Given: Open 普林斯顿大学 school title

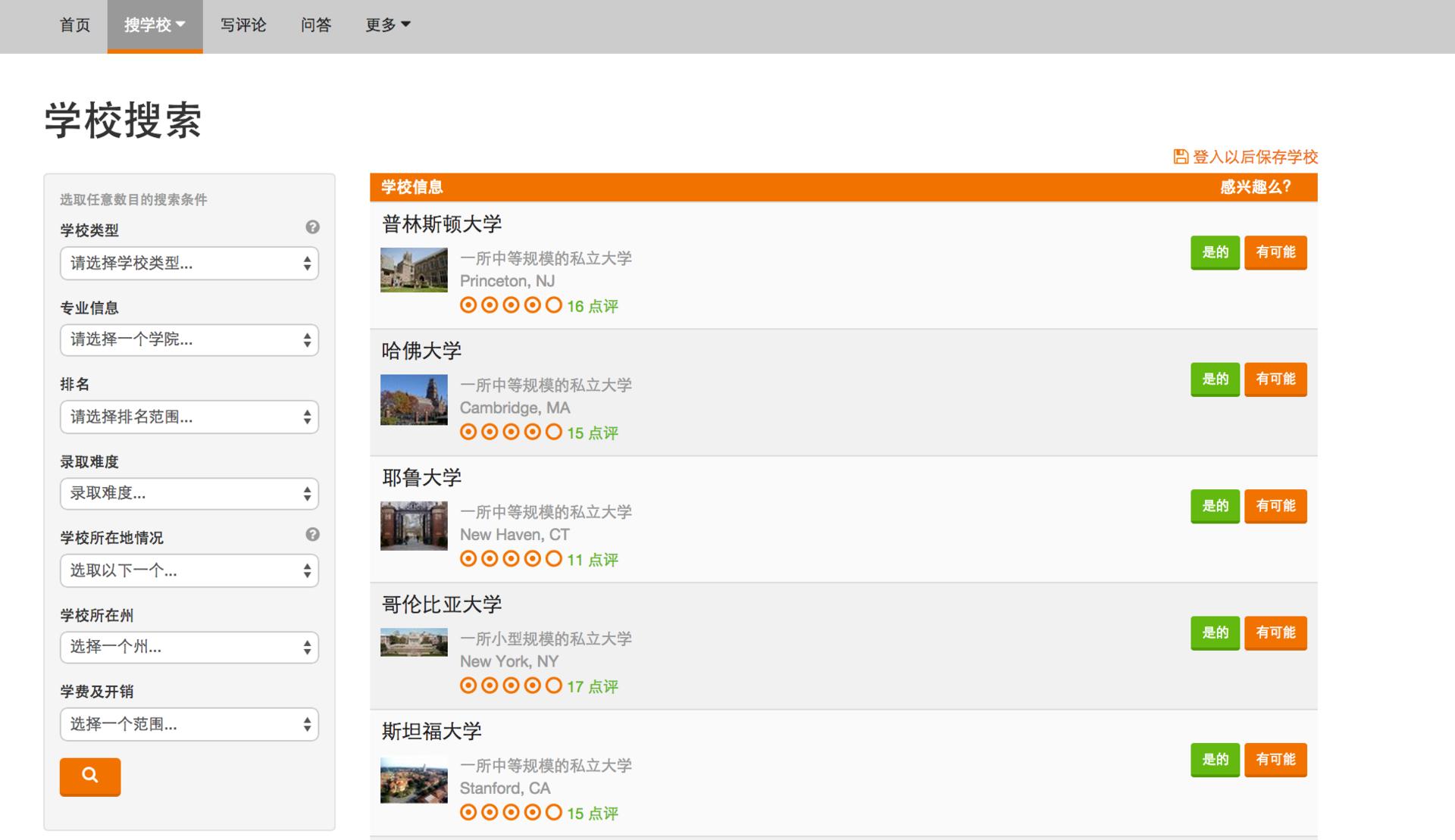Looking at the screenshot, I should [442, 224].
